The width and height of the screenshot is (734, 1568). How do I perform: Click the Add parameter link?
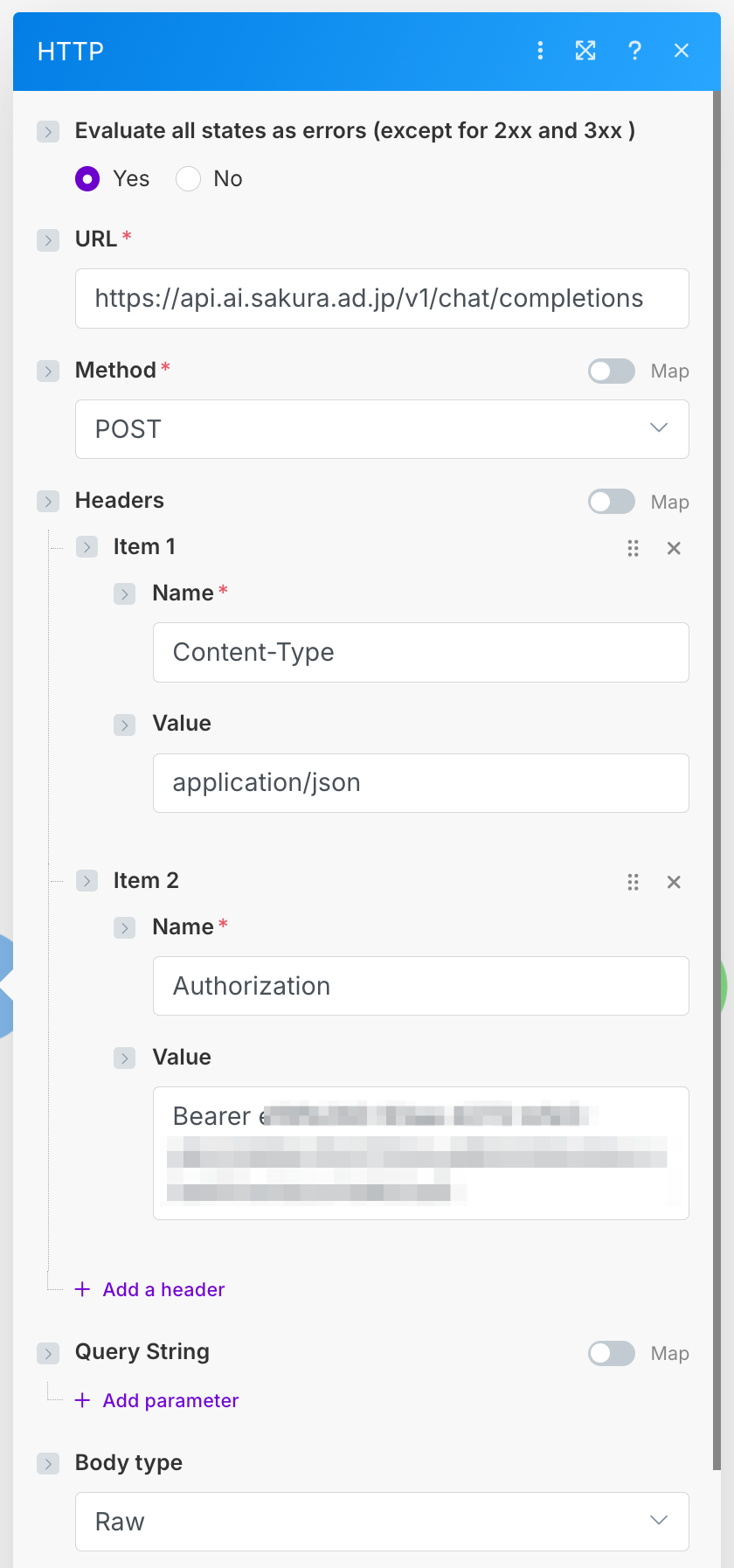170,1400
